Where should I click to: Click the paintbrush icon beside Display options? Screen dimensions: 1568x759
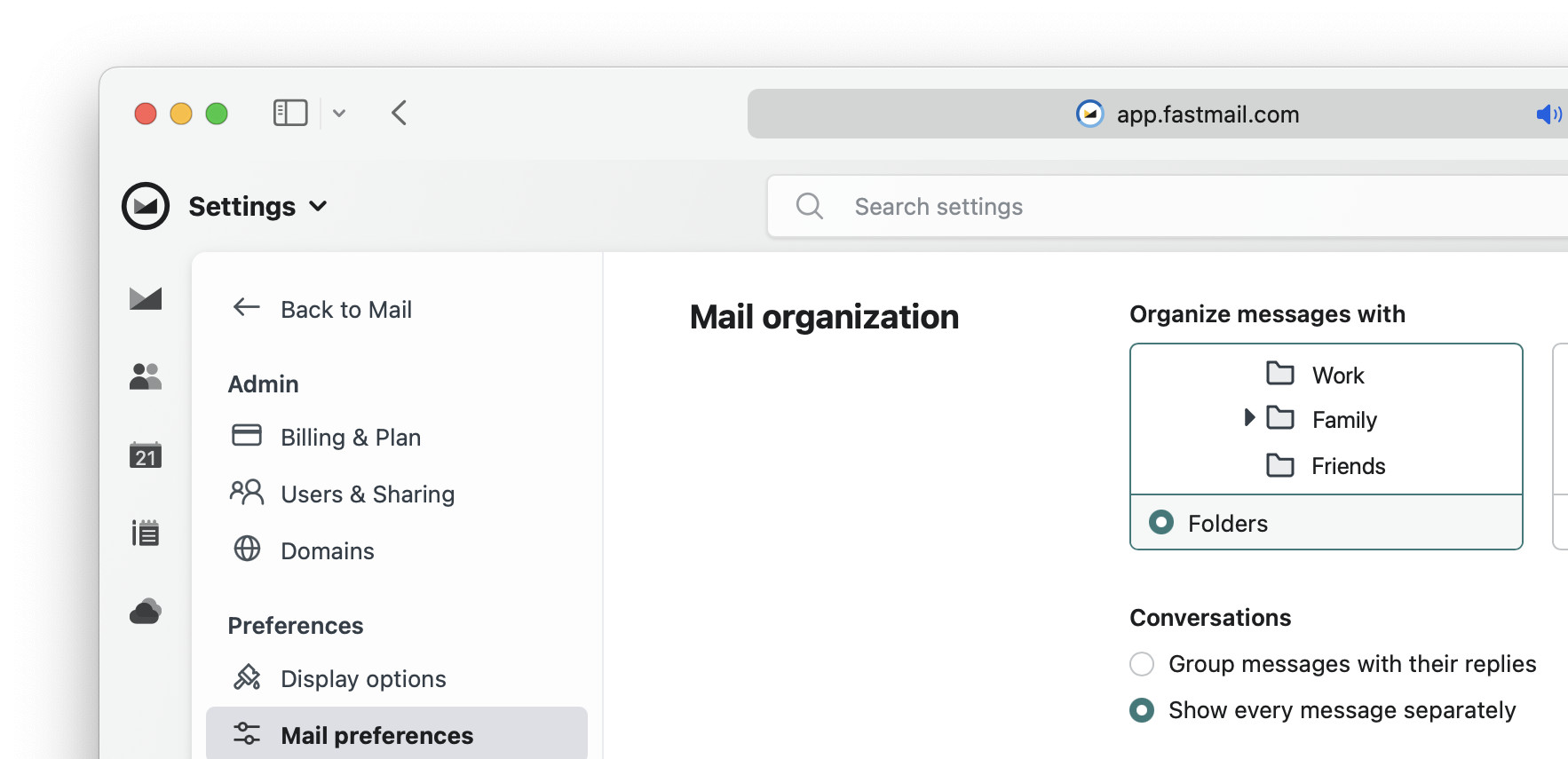pyautogui.click(x=247, y=677)
